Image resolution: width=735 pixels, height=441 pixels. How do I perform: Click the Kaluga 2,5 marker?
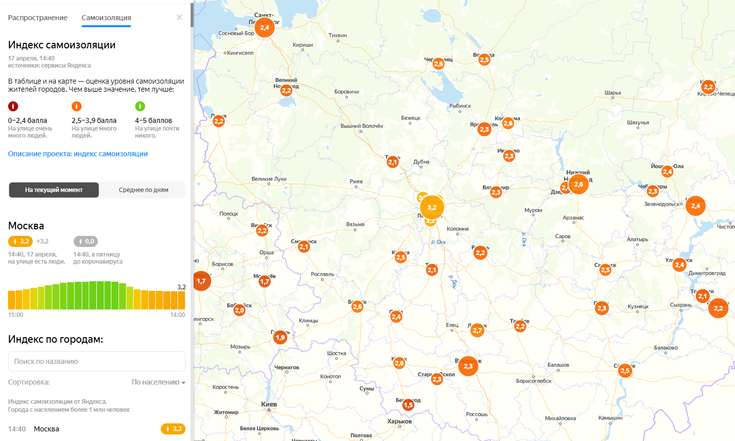(401, 257)
